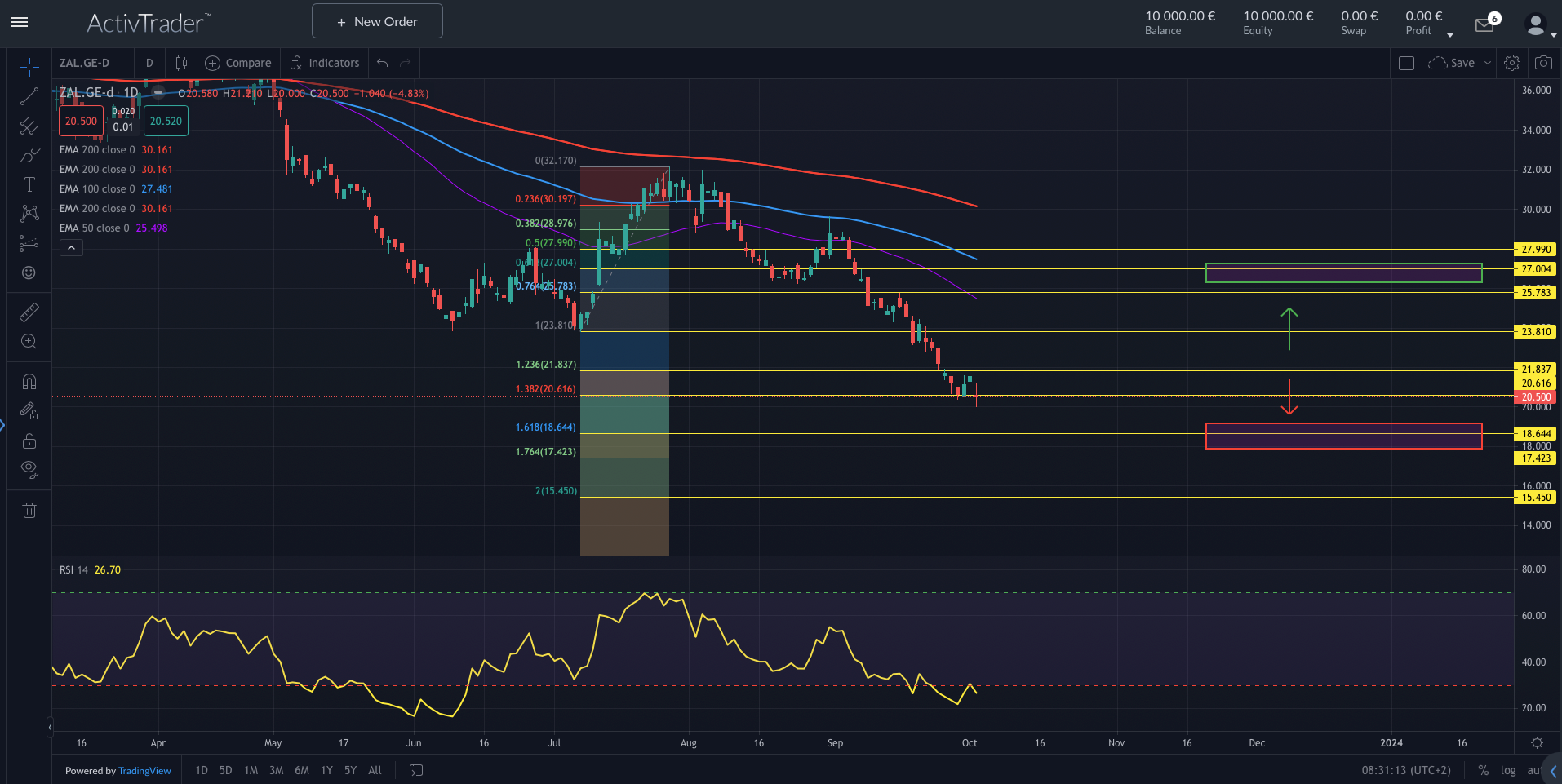Viewport: 1562px width, 784px height.
Task: Activate the ruler measure tool
Action: click(29, 312)
